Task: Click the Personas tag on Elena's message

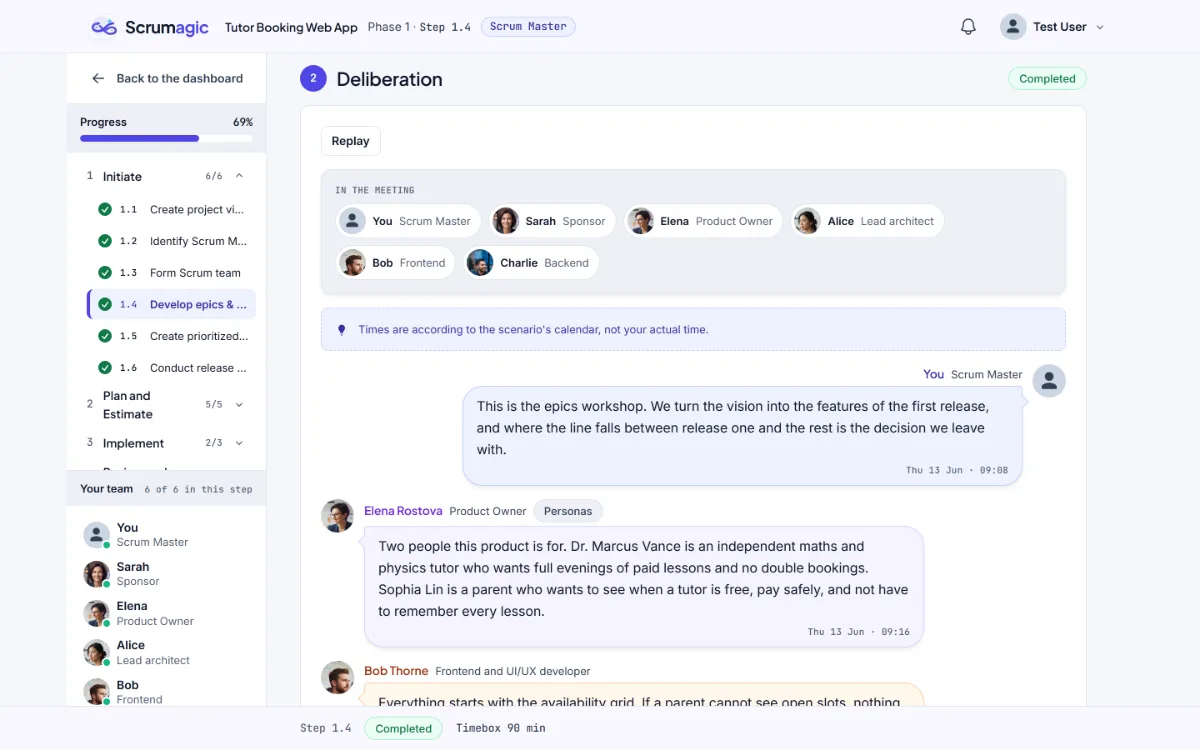Action: (568, 511)
